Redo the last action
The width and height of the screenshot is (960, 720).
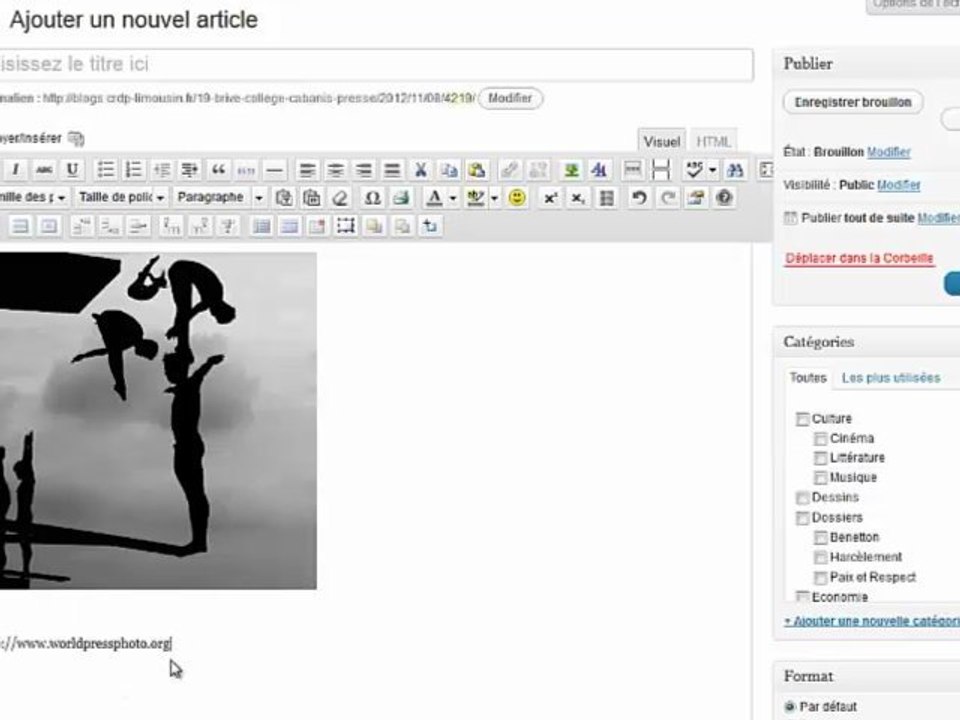(667, 198)
